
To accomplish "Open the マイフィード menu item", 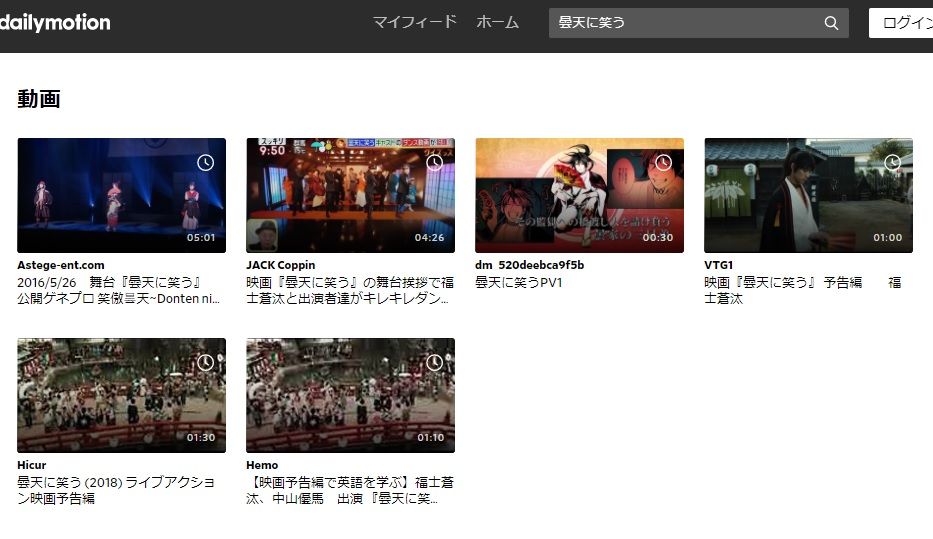I will click(x=414, y=22).
